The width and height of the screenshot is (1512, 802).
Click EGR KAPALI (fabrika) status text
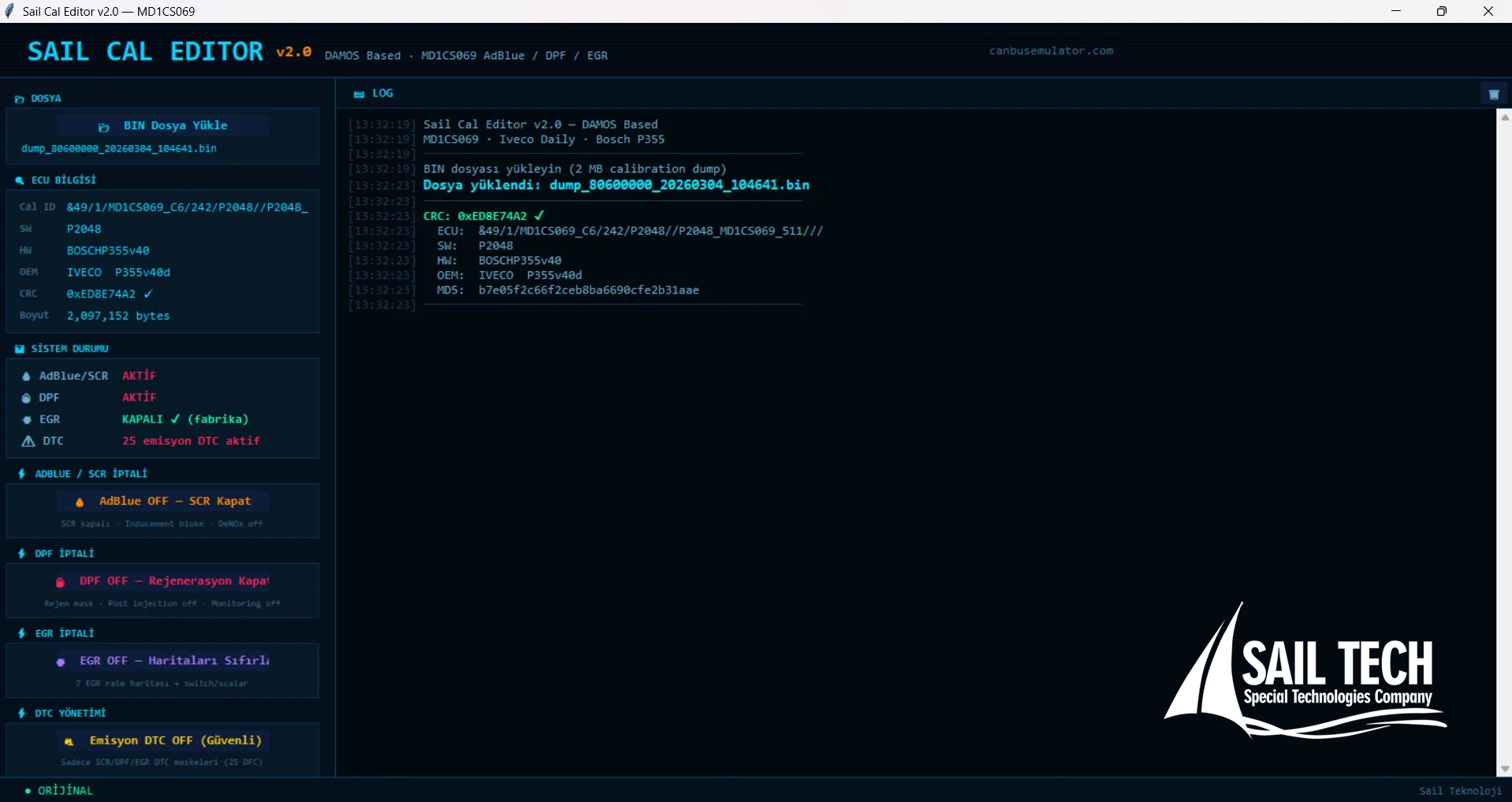click(x=185, y=420)
